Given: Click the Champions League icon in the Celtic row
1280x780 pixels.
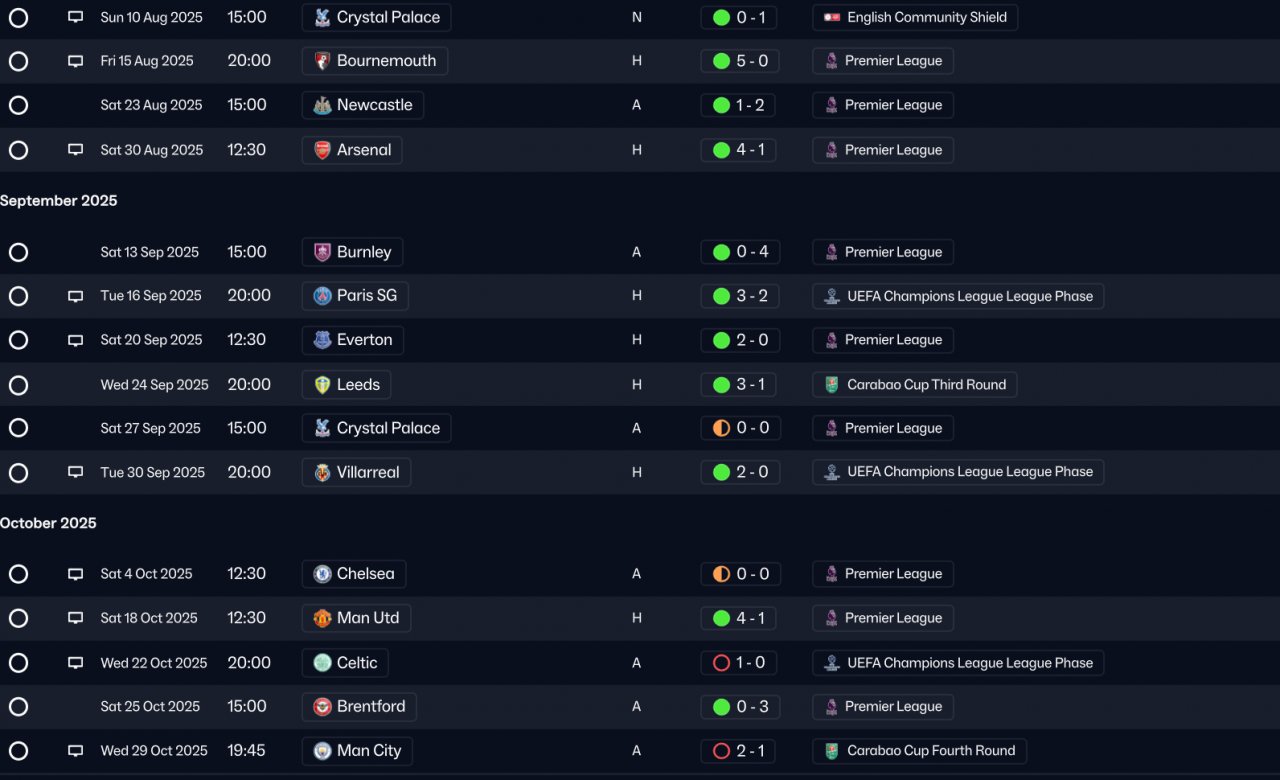Looking at the screenshot, I should point(832,663).
